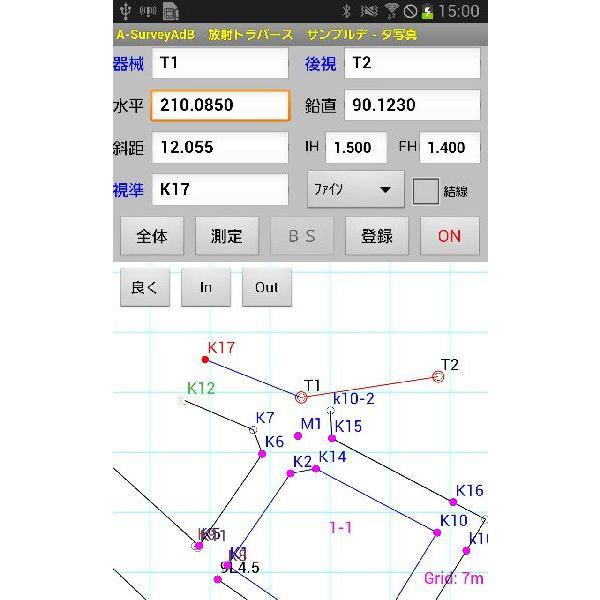Select the K16 magenta point

coord(453,502)
